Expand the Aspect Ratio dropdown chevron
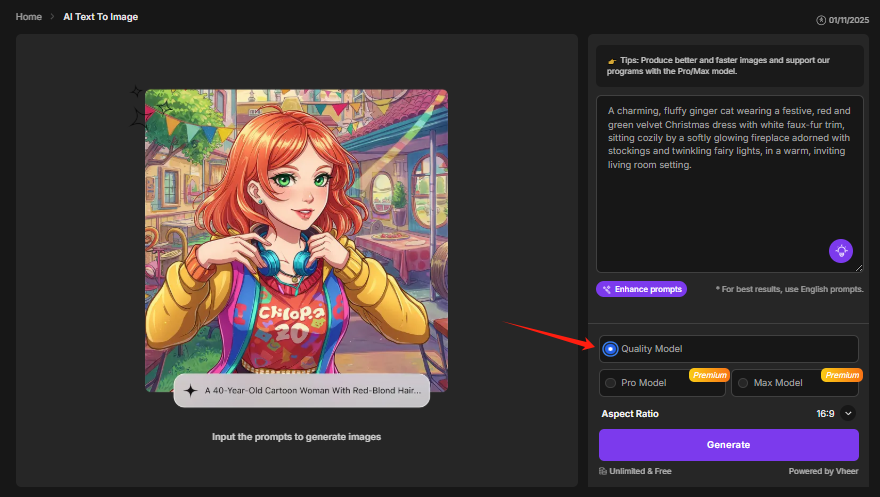This screenshot has height=497, width=880. pos(849,413)
